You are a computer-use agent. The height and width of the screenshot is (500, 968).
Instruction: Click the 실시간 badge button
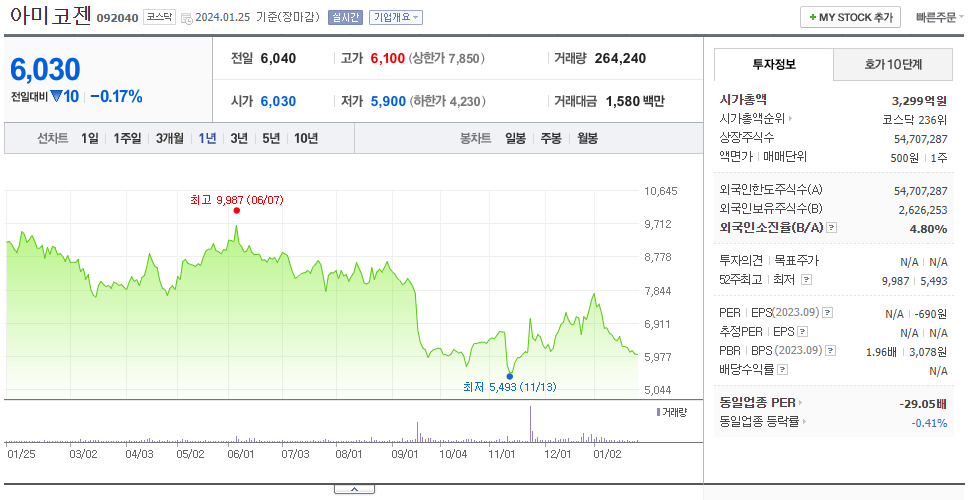(x=345, y=17)
